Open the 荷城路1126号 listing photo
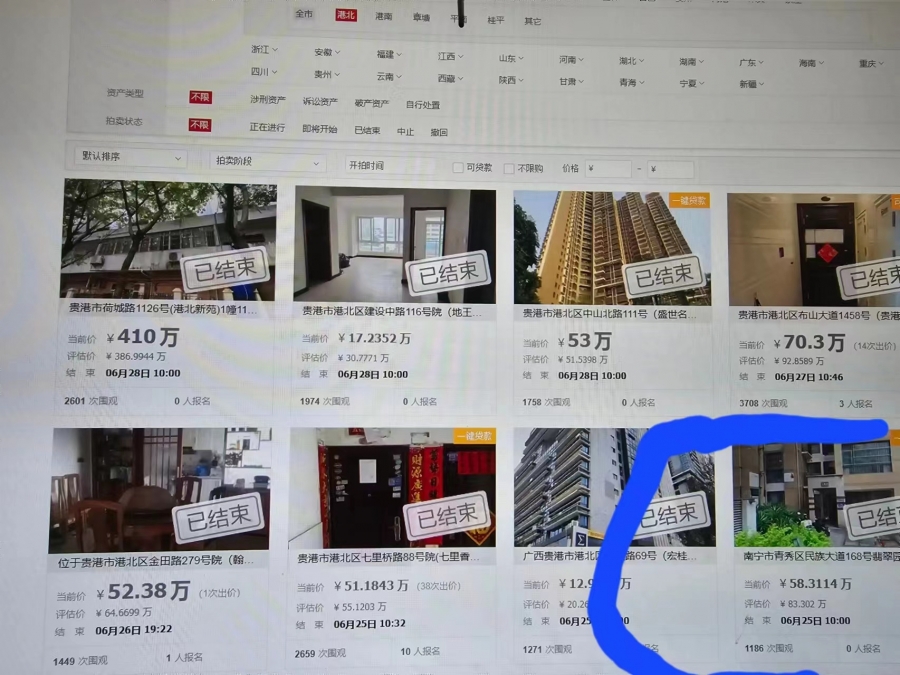Viewport: 900px width, 675px height. pos(169,239)
